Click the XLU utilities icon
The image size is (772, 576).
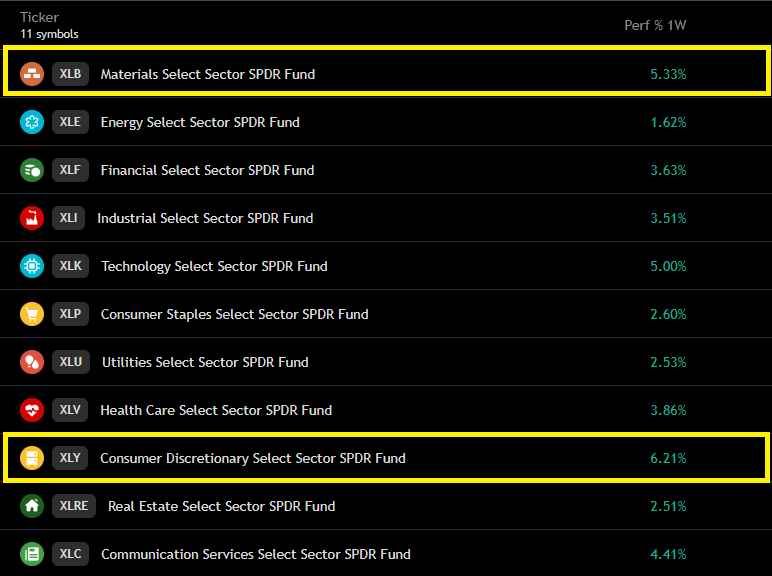click(x=32, y=362)
